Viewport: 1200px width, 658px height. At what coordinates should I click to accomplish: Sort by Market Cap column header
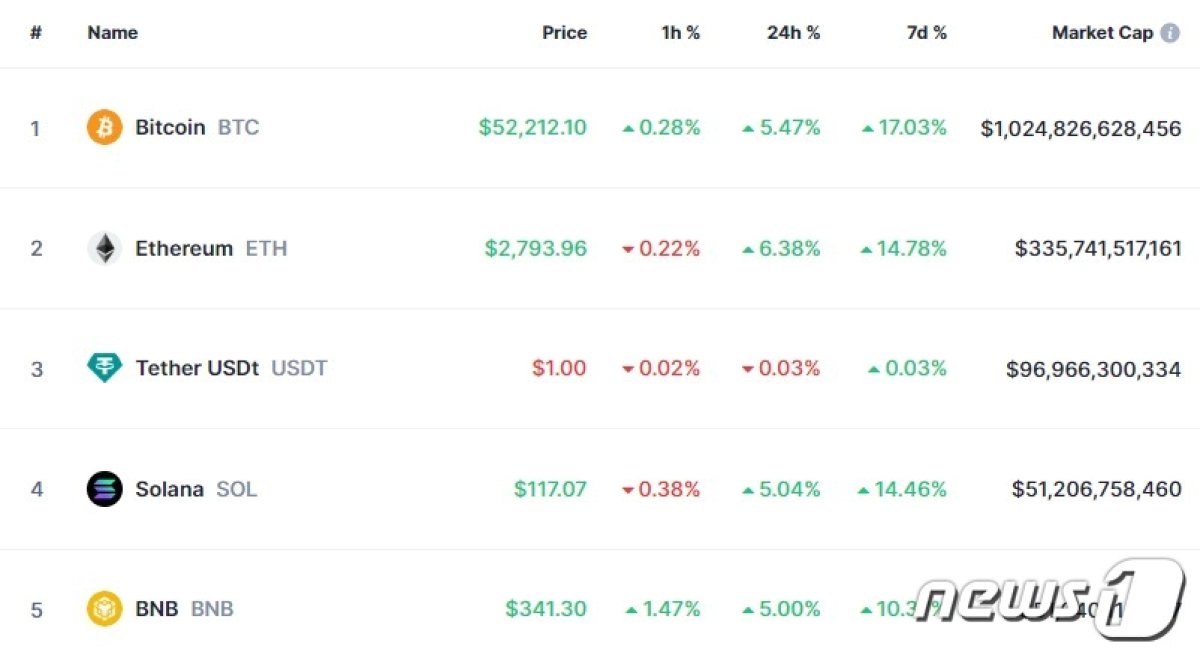1102,33
